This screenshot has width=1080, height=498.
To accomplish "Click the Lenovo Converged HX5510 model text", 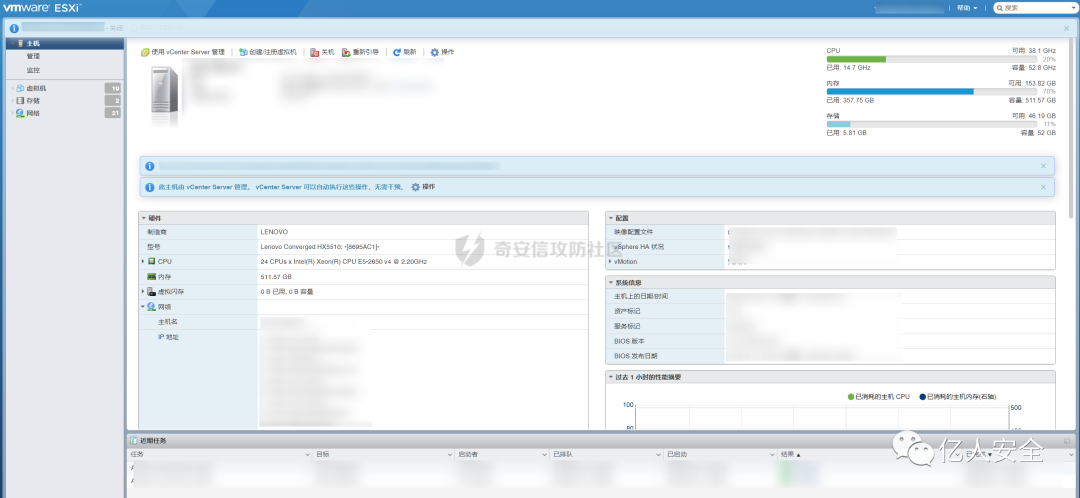I will (320, 247).
